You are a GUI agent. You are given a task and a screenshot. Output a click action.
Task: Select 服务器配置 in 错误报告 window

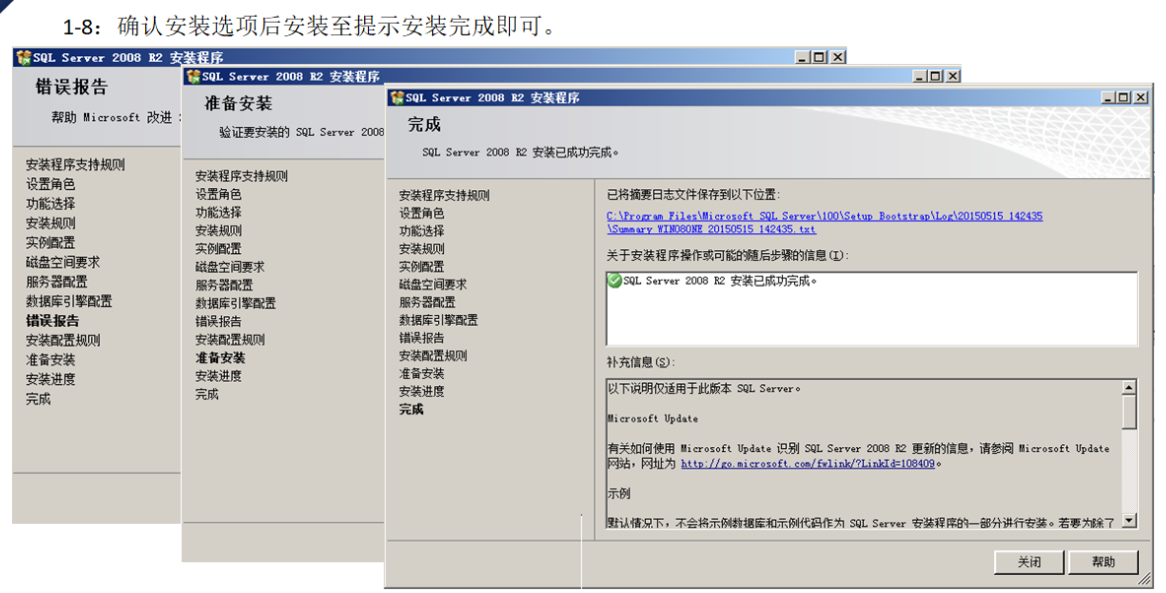57,282
